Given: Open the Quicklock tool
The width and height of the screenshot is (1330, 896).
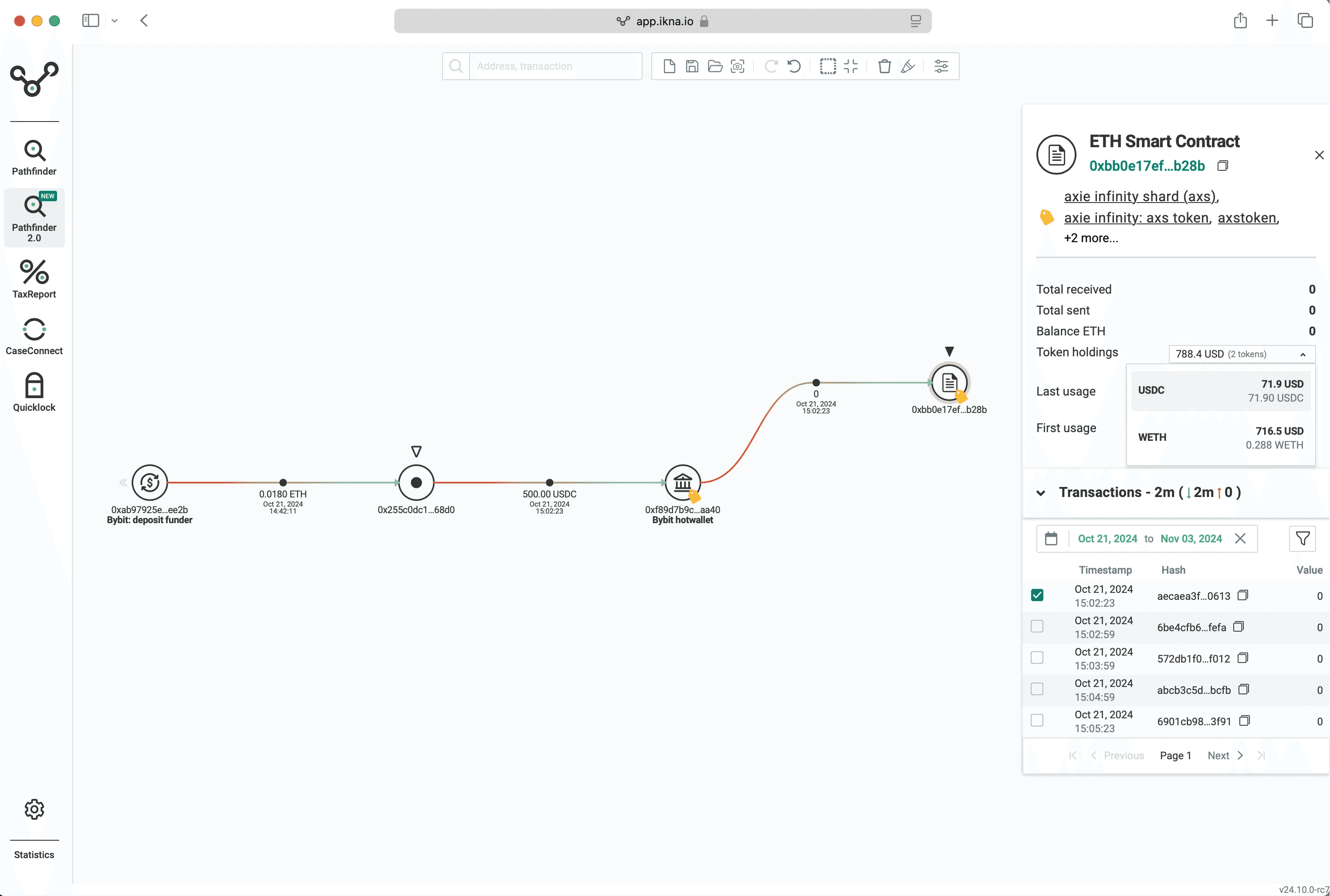Looking at the screenshot, I should (x=34, y=391).
